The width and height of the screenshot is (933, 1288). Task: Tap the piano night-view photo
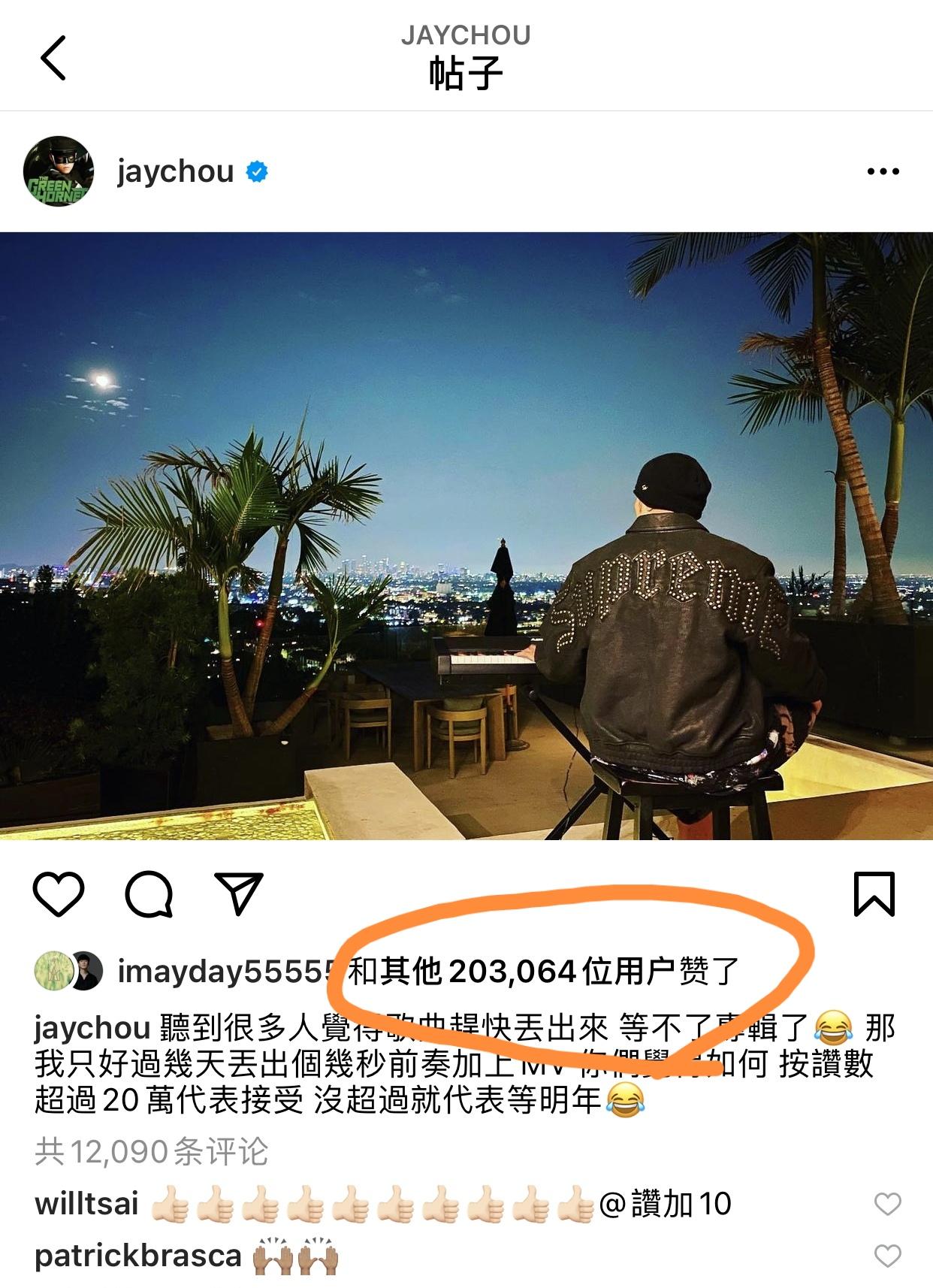(x=466, y=536)
